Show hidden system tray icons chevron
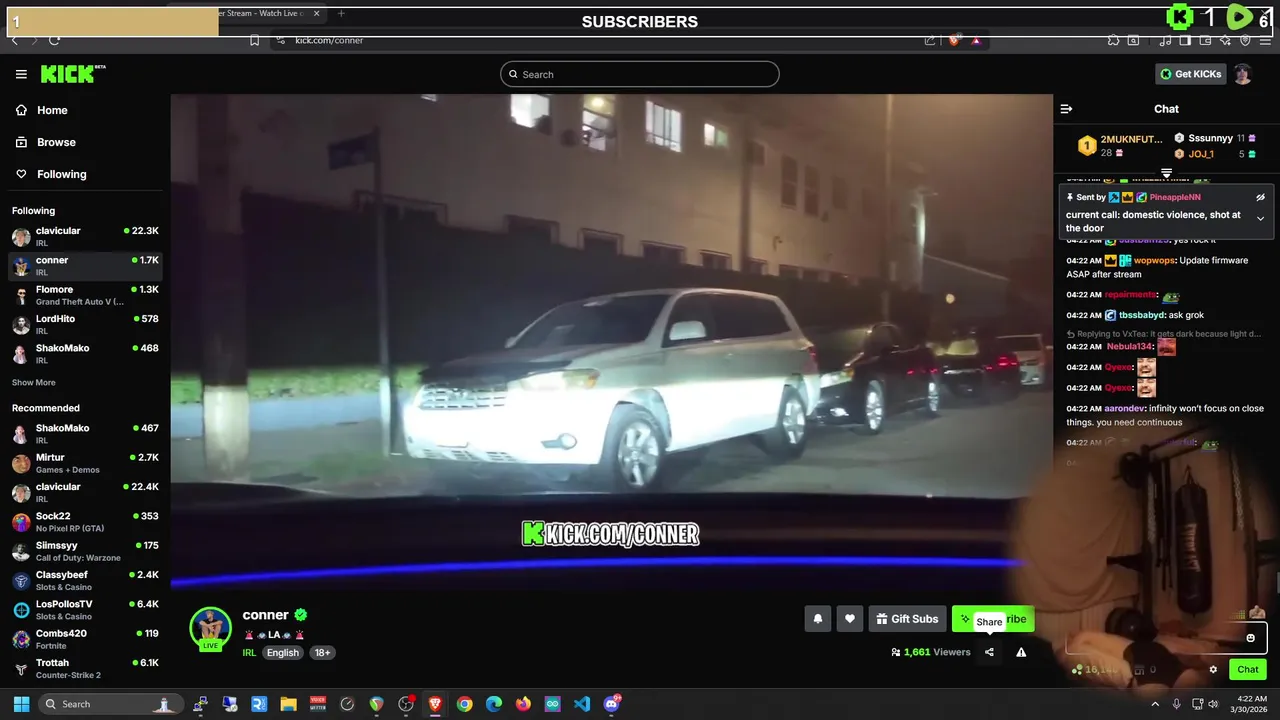 pos(1155,704)
